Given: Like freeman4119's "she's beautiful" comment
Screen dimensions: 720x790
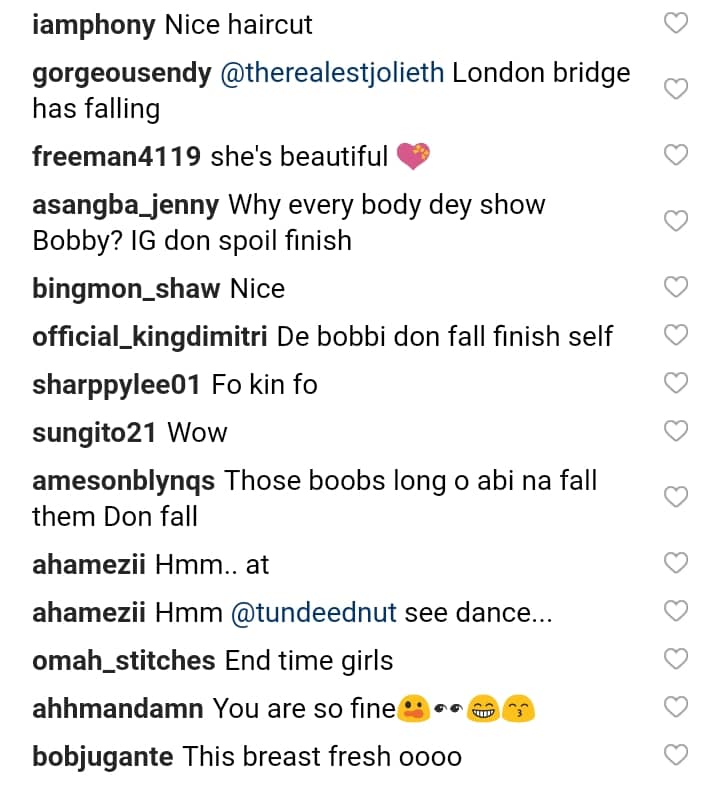Looking at the screenshot, I should click(x=677, y=155).
